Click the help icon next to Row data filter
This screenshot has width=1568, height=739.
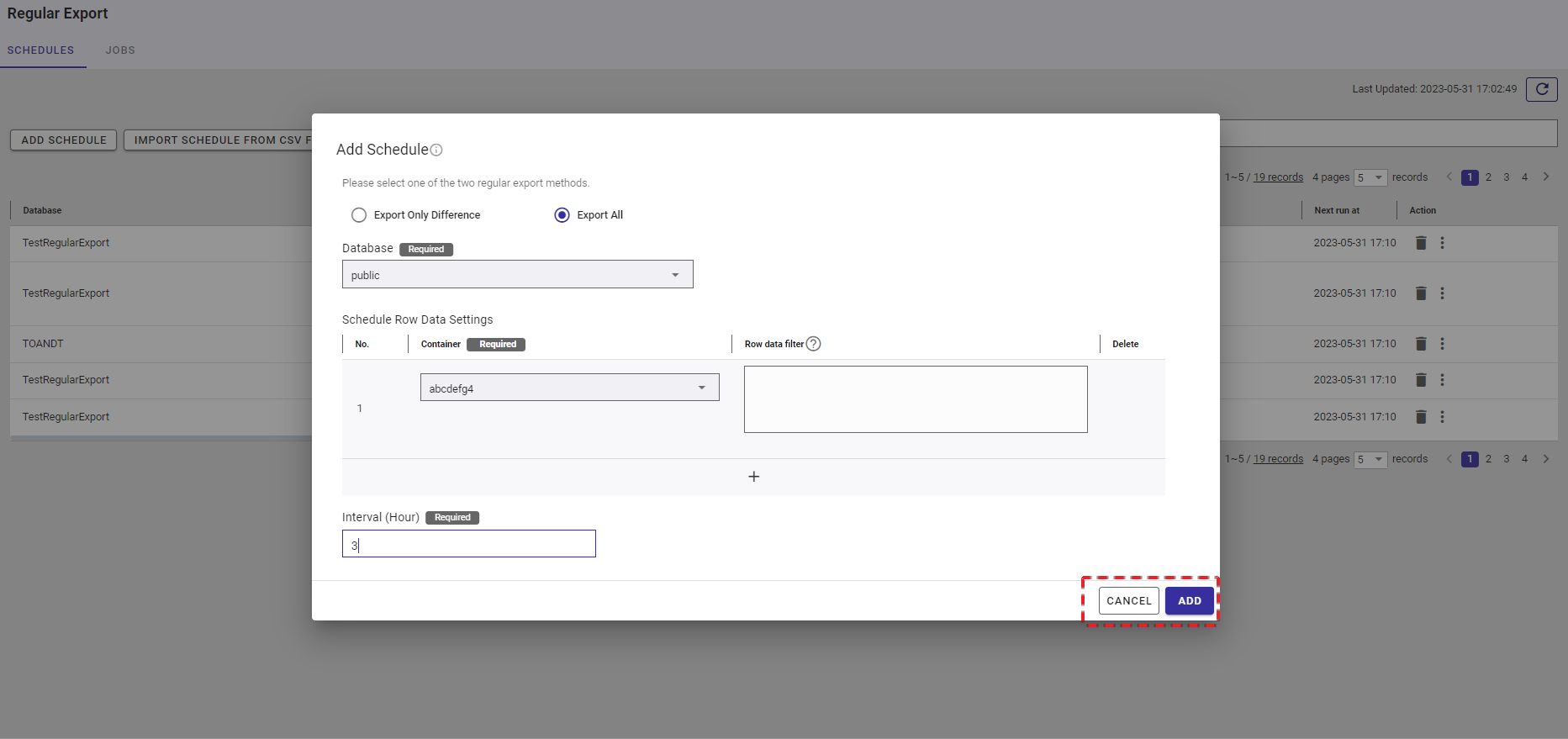[813, 344]
